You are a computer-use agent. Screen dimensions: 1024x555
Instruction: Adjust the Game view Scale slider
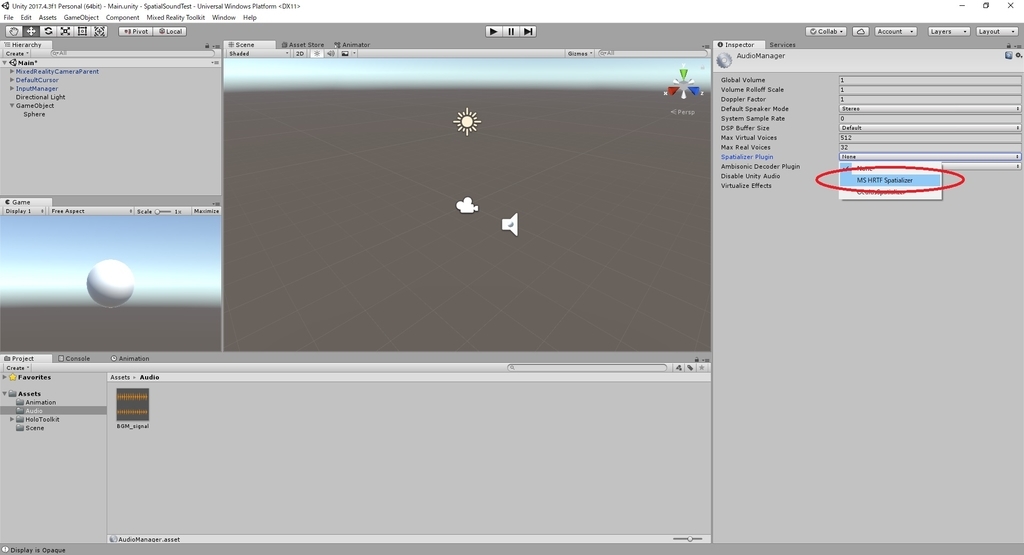point(163,212)
